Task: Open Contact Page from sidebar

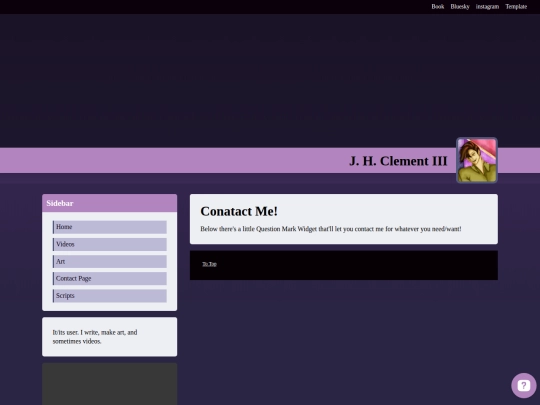Action: pyautogui.click(x=110, y=278)
